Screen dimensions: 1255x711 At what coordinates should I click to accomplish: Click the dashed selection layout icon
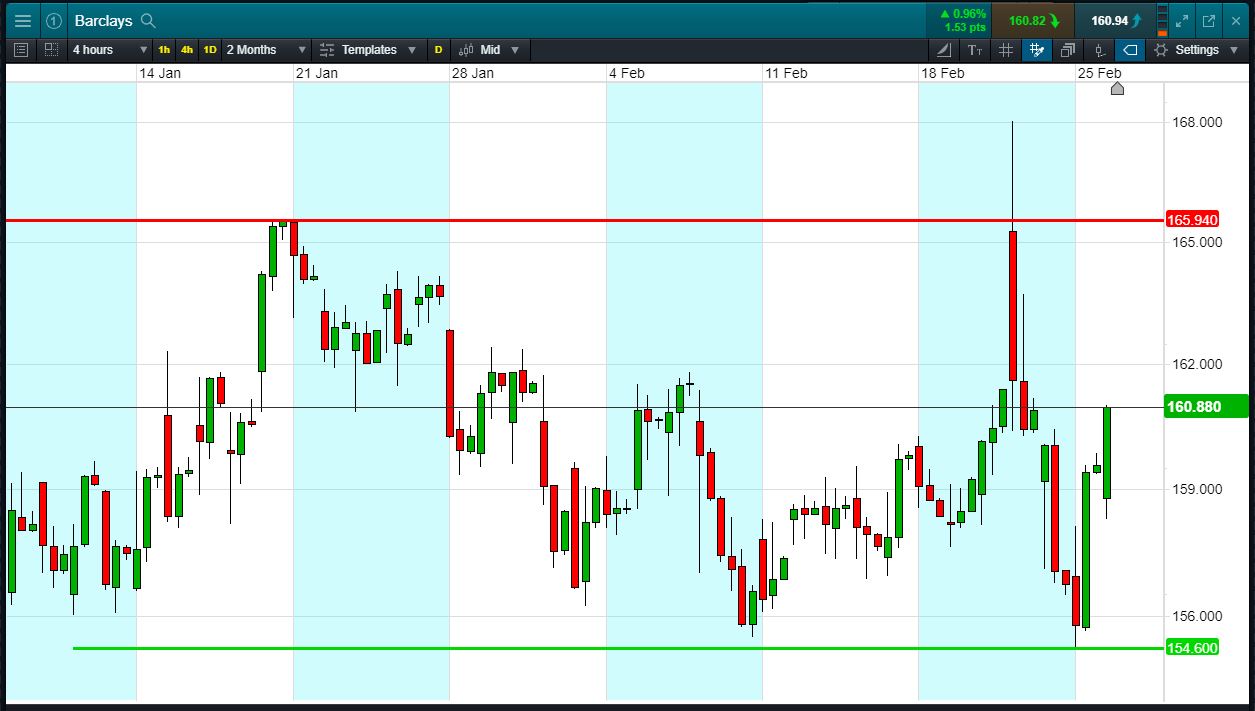coord(51,50)
